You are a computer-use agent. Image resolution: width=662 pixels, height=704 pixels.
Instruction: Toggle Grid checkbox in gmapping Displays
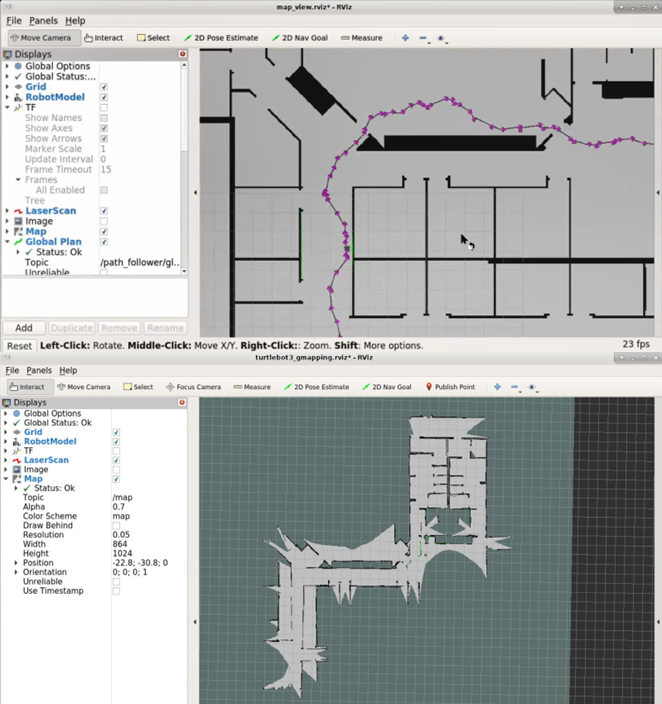point(116,432)
